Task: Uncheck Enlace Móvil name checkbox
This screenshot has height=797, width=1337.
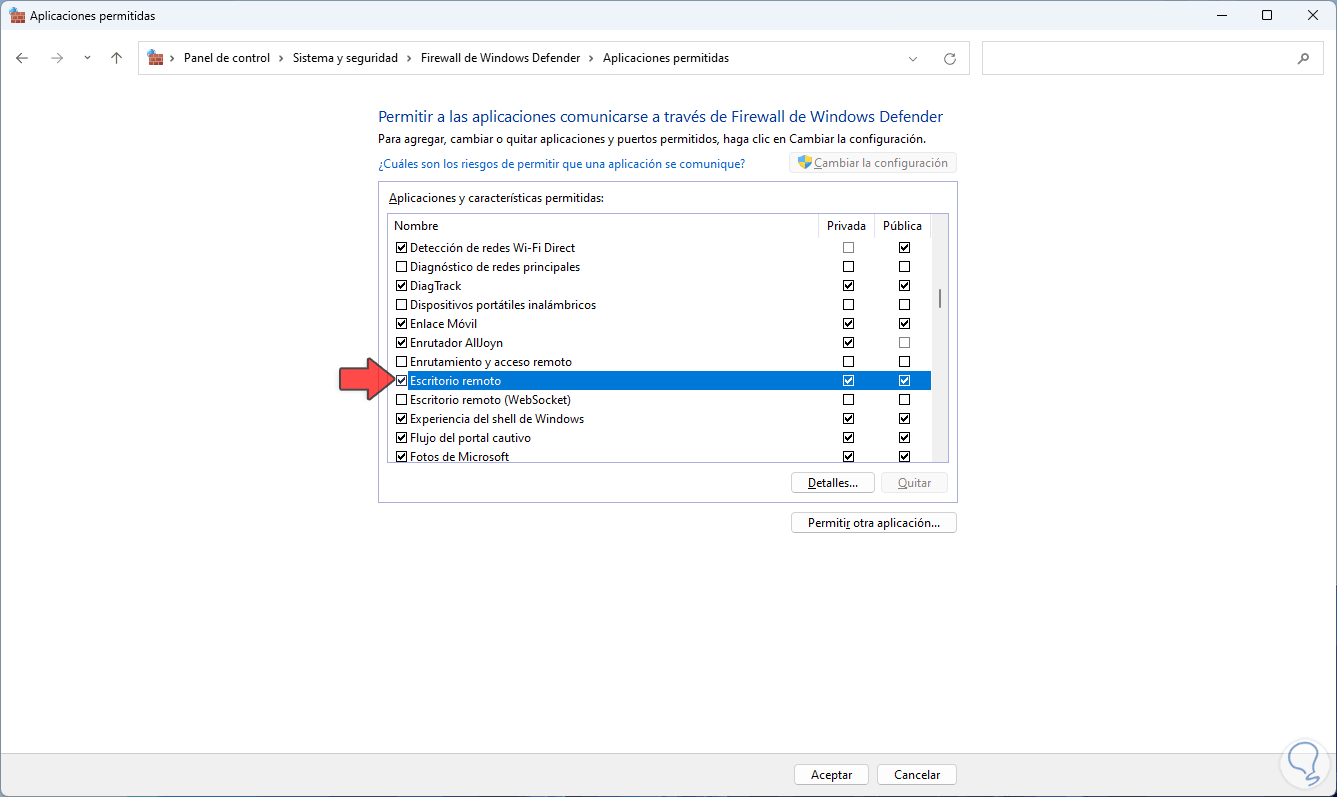Action: pyautogui.click(x=402, y=324)
